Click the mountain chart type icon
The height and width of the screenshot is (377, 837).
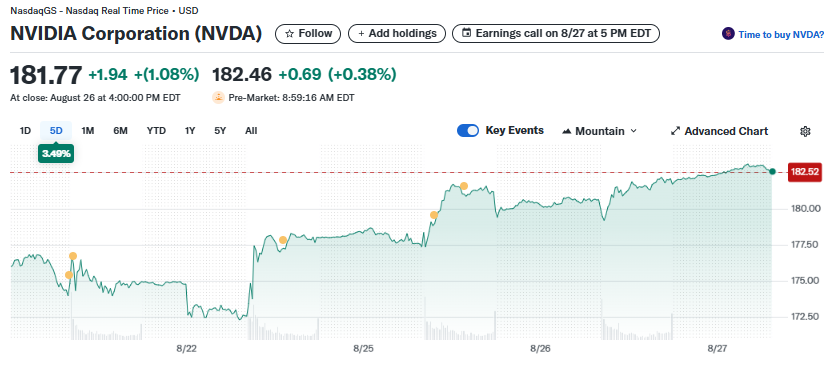(567, 131)
